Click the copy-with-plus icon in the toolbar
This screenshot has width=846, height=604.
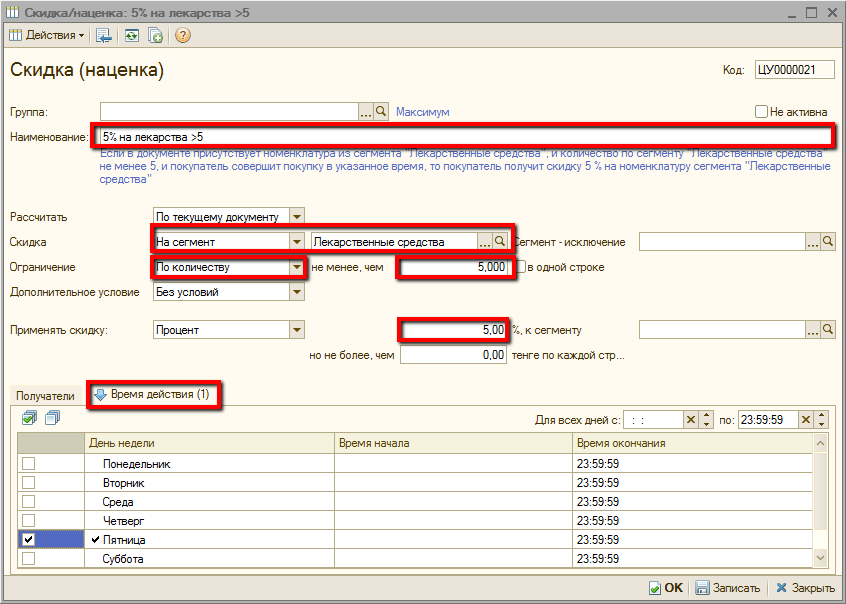pyautogui.click(x=156, y=35)
